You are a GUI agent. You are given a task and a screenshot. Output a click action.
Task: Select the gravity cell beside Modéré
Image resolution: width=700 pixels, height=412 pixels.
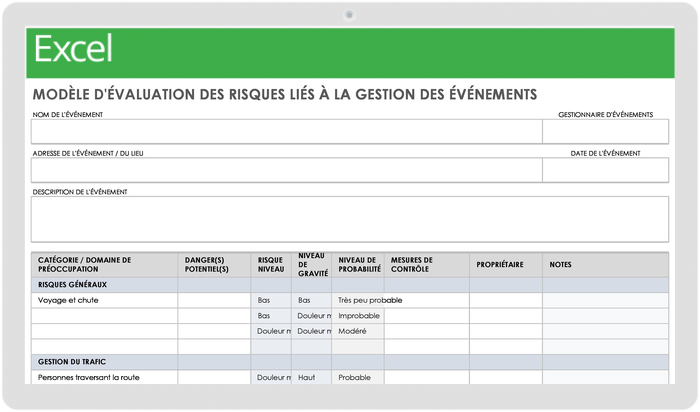coord(312,331)
